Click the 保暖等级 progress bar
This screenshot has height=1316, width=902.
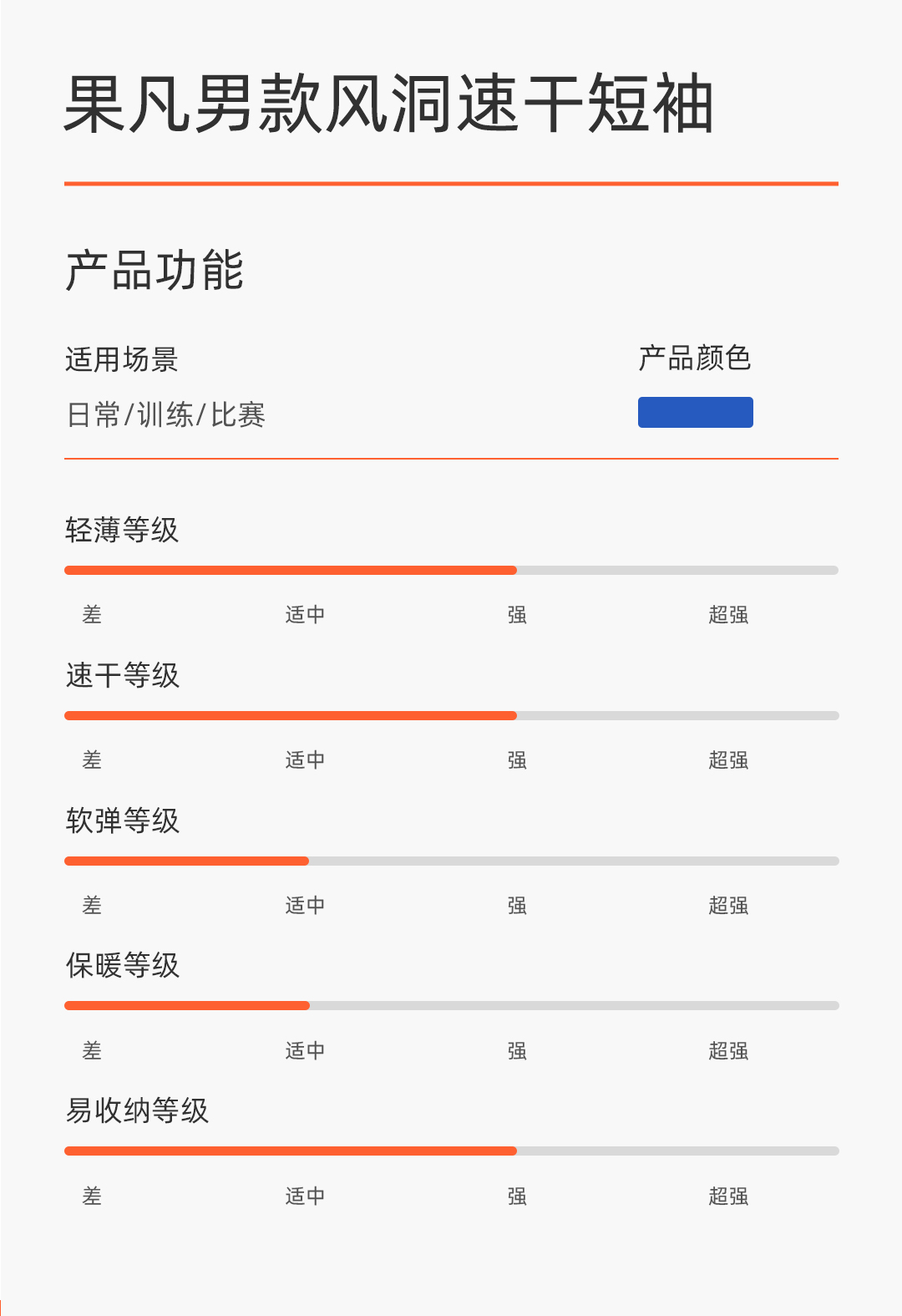451,1006
